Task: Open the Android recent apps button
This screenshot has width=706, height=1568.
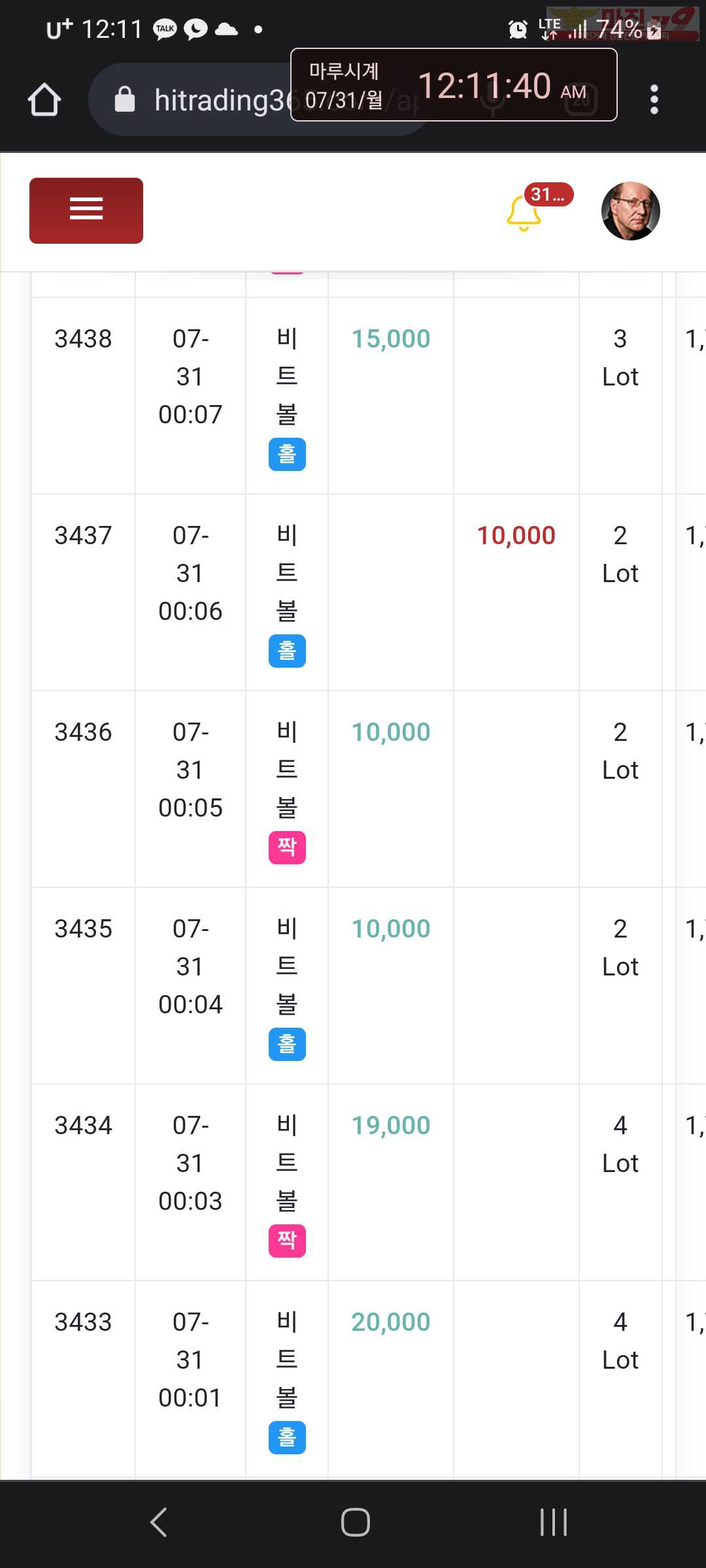Action: [x=554, y=1522]
